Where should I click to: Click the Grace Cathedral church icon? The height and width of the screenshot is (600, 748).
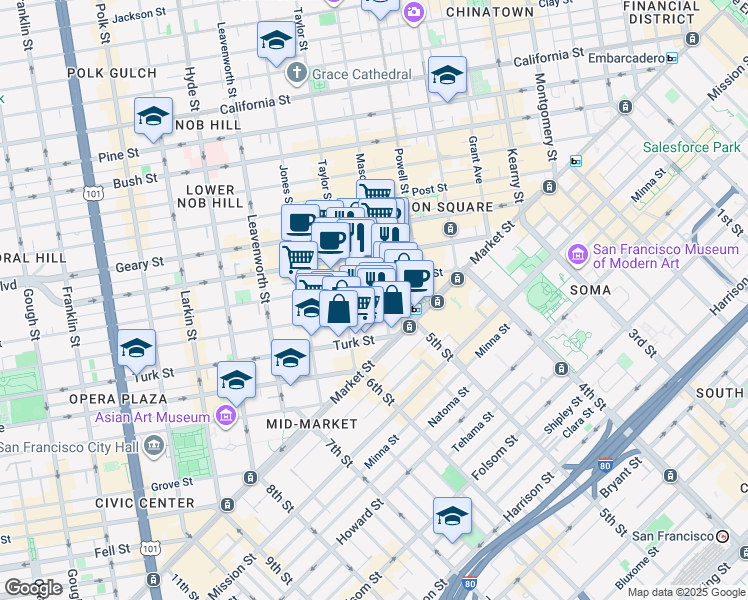297,74
